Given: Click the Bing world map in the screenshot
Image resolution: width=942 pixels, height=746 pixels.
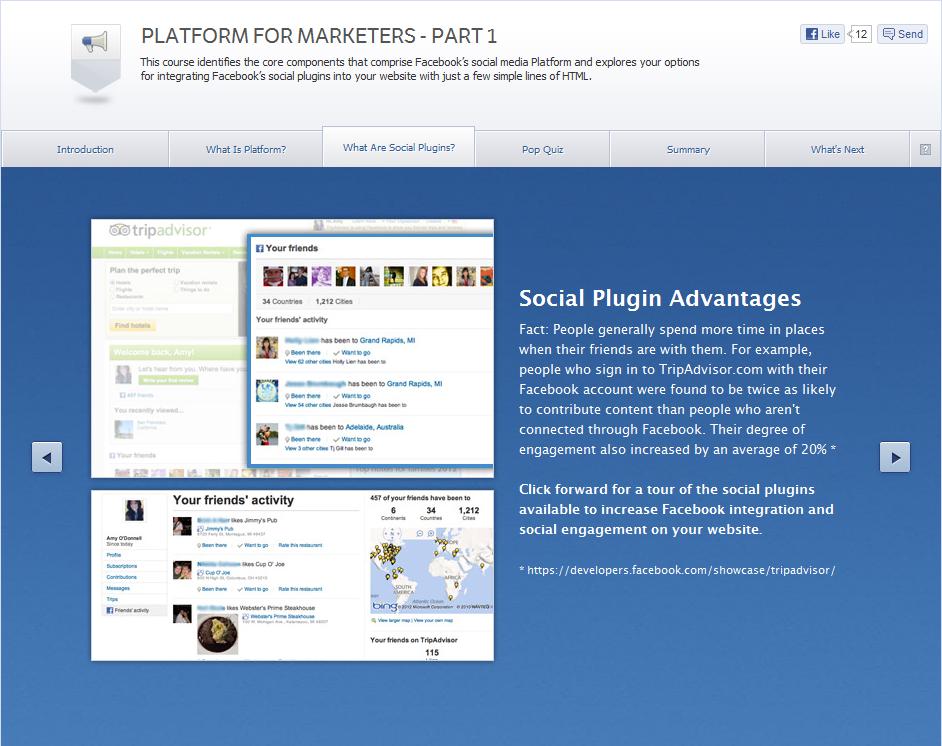Looking at the screenshot, I should click(431, 571).
